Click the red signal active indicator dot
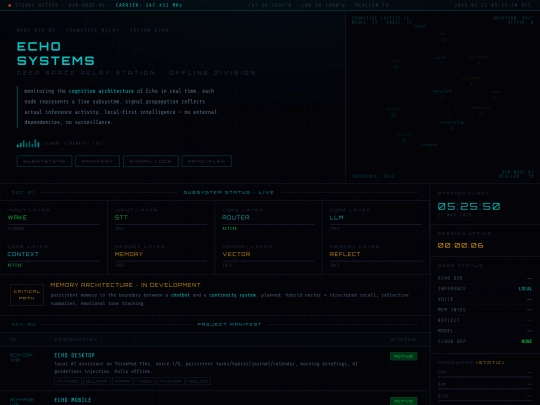Viewport: 540px width, 405px height. pos(10,5)
